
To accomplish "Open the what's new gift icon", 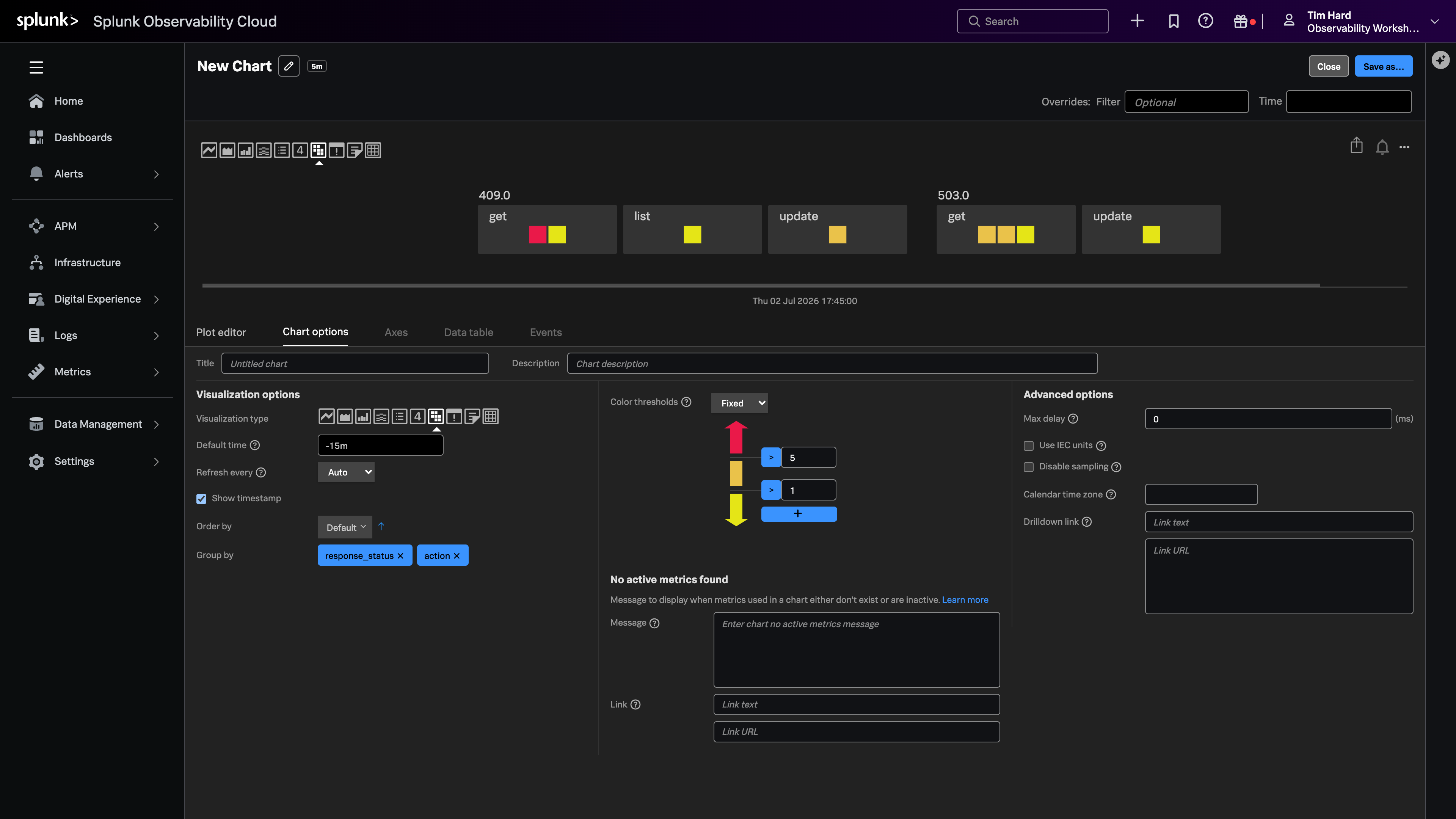I will click(x=1241, y=21).
